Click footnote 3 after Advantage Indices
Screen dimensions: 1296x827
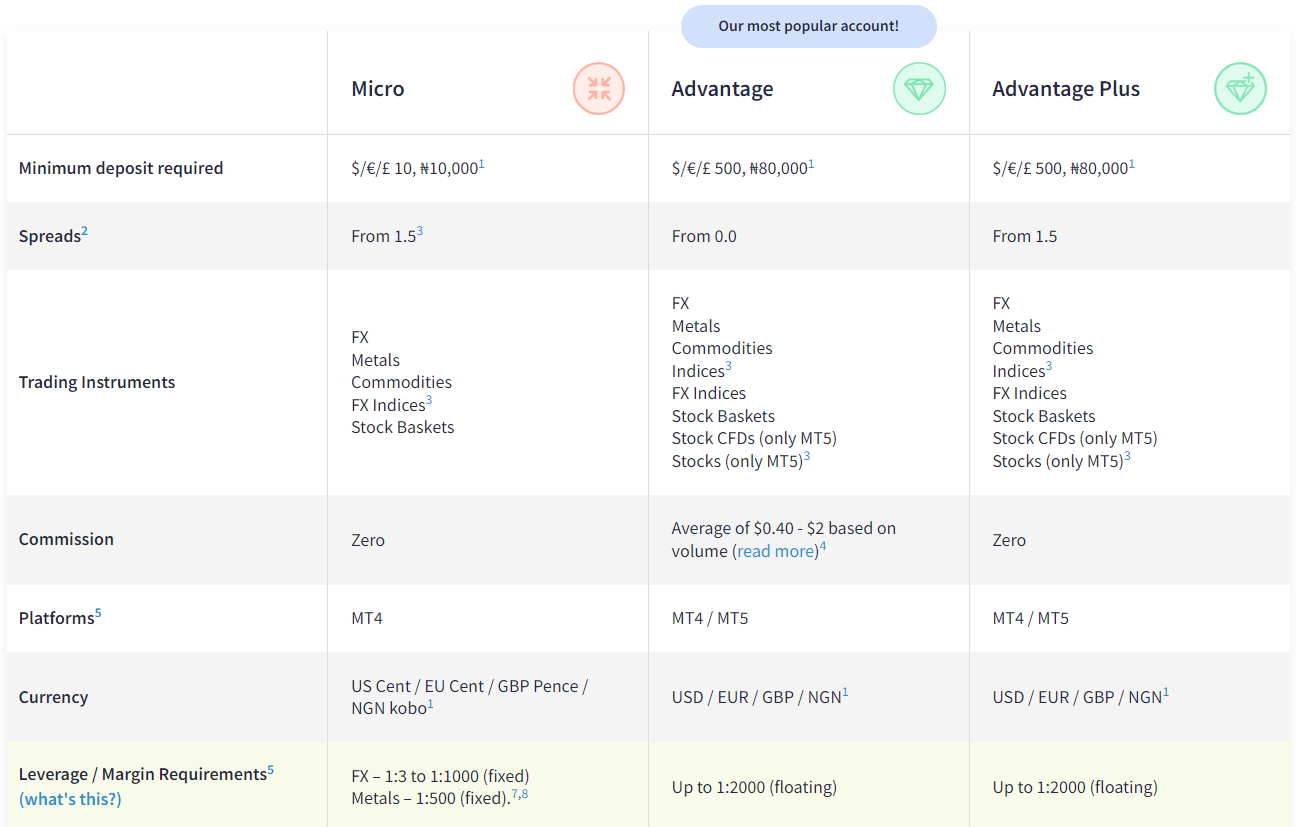[728, 366]
